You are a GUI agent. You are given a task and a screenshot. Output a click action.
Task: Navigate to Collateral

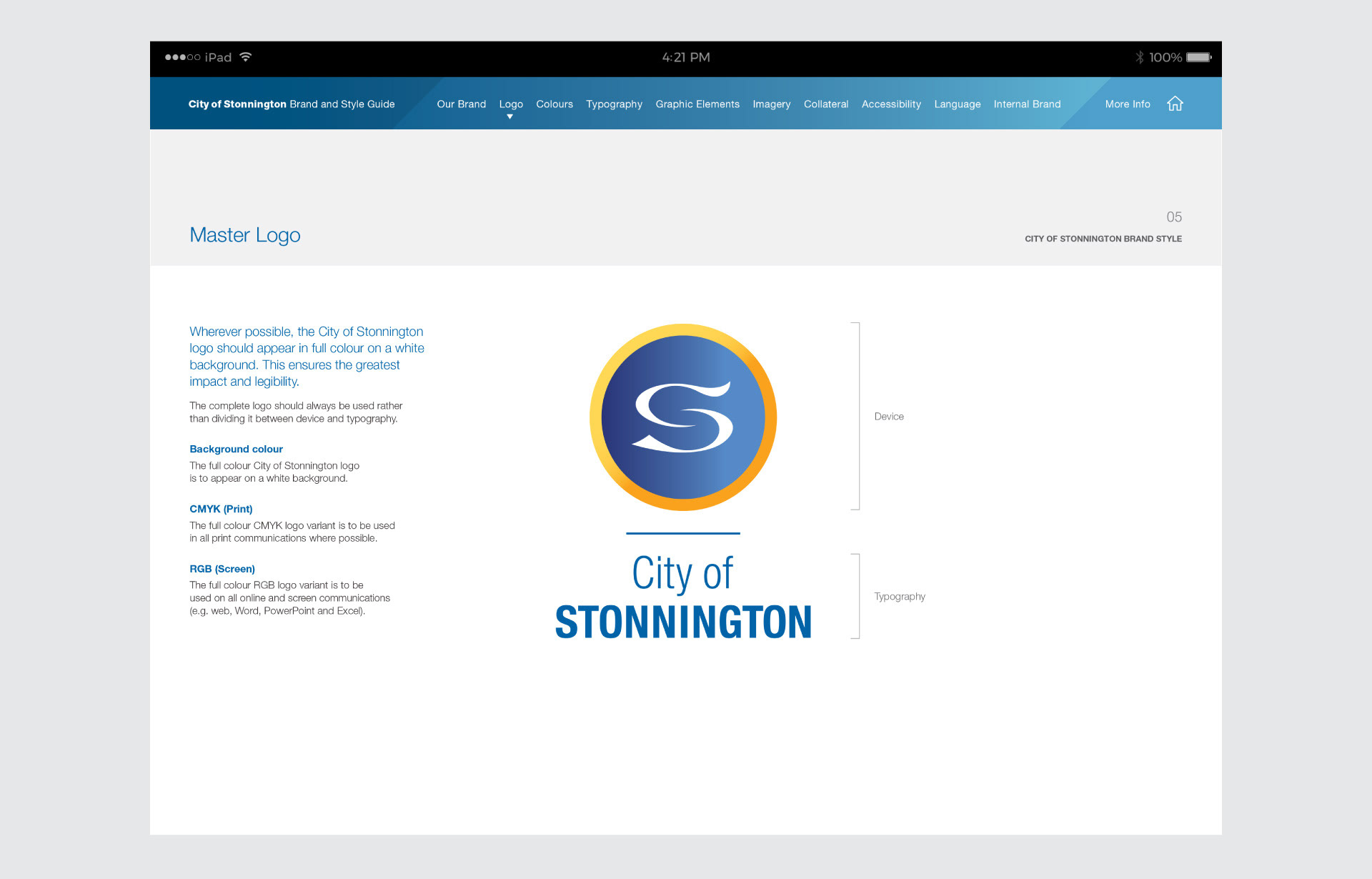[x=826, y=104]
